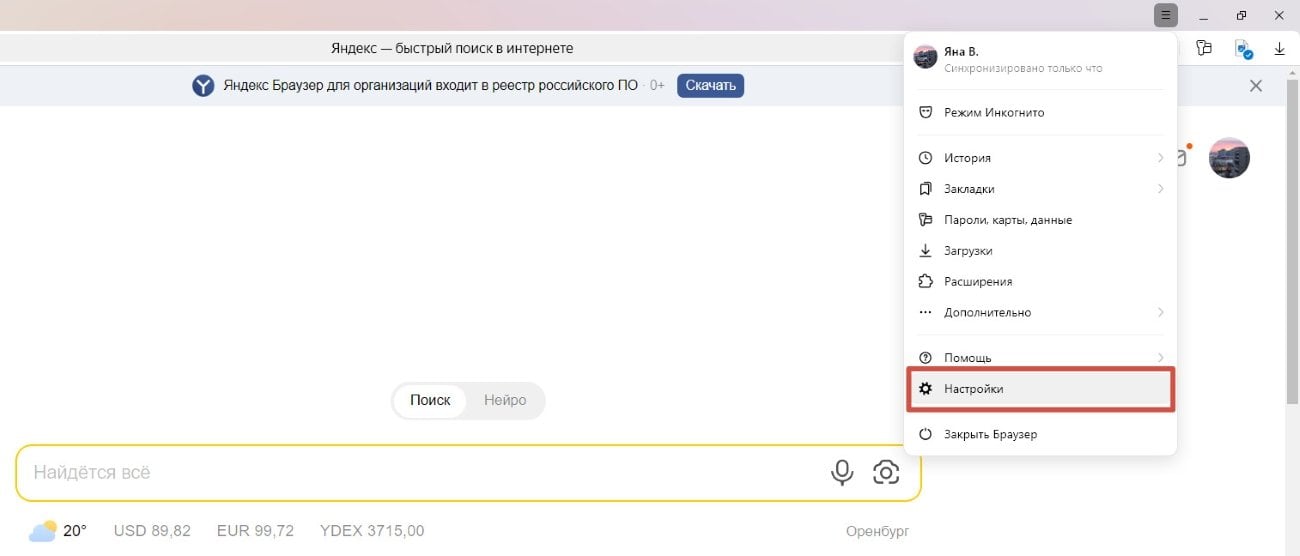Screen dimensions: 1300x556
Task: Expand Дополнительно submenu chevron
Action: click(1160, 313)
